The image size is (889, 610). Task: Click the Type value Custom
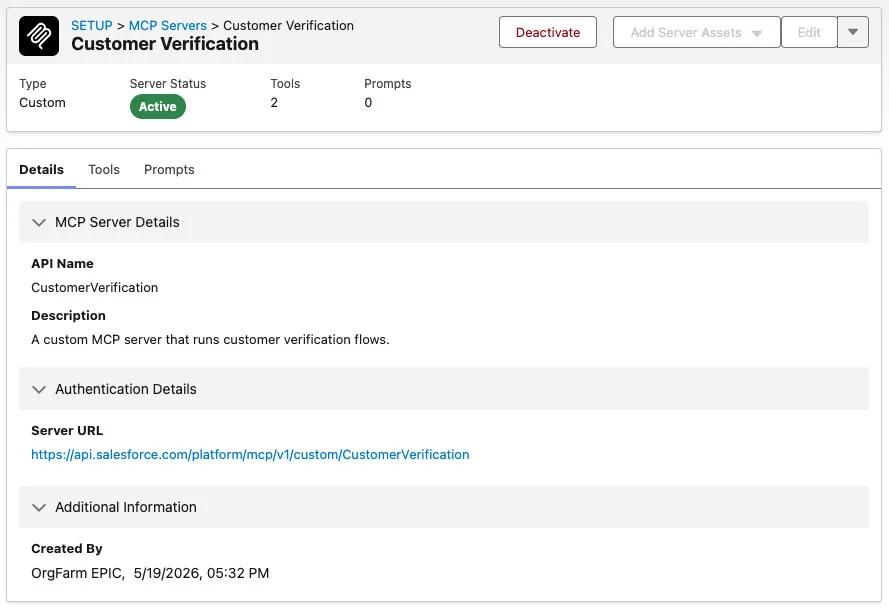[43, 103]
